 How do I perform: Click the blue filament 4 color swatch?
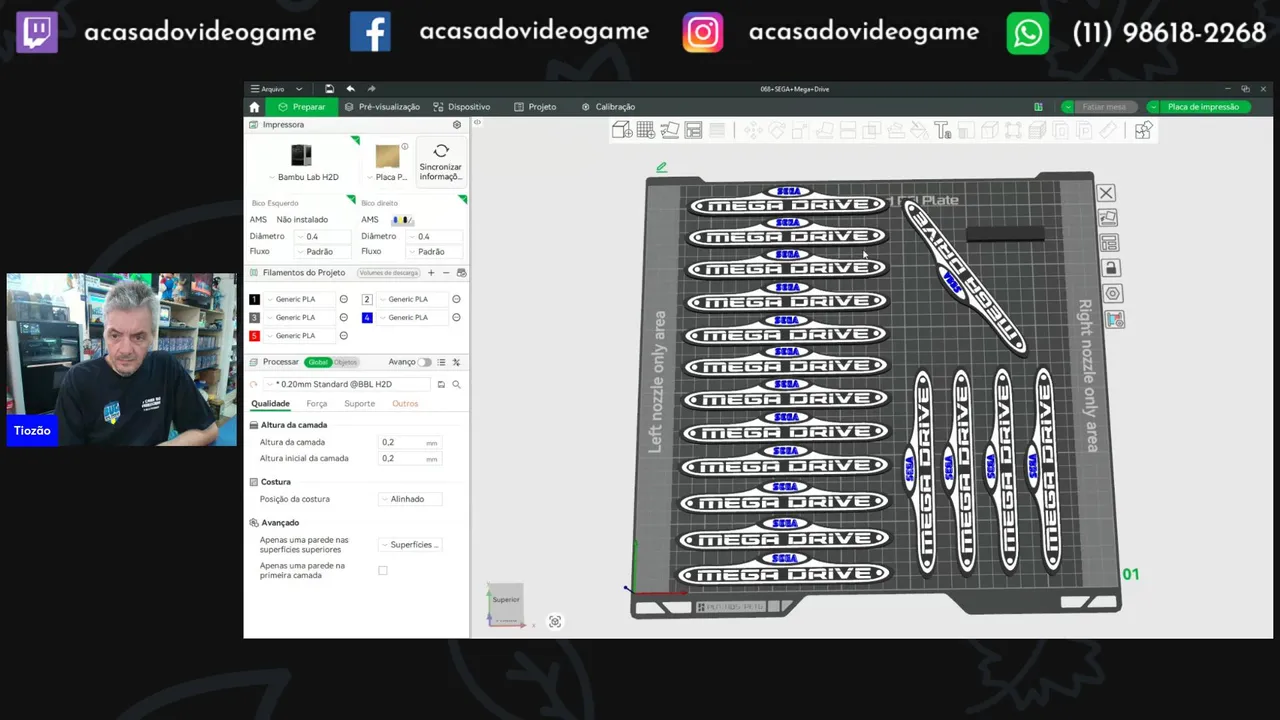367,317
